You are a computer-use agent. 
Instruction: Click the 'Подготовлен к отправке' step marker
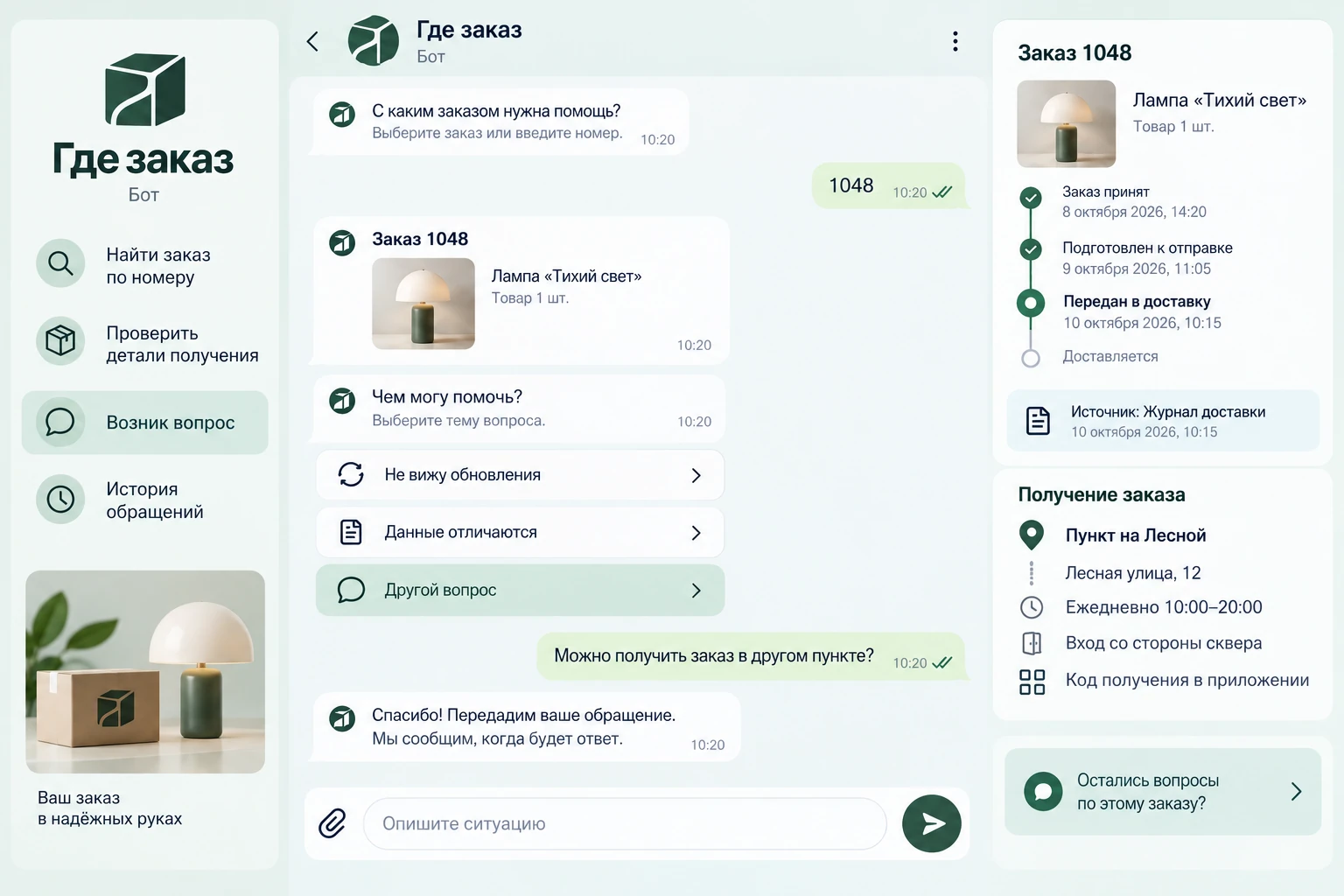tap(1031, 249)
